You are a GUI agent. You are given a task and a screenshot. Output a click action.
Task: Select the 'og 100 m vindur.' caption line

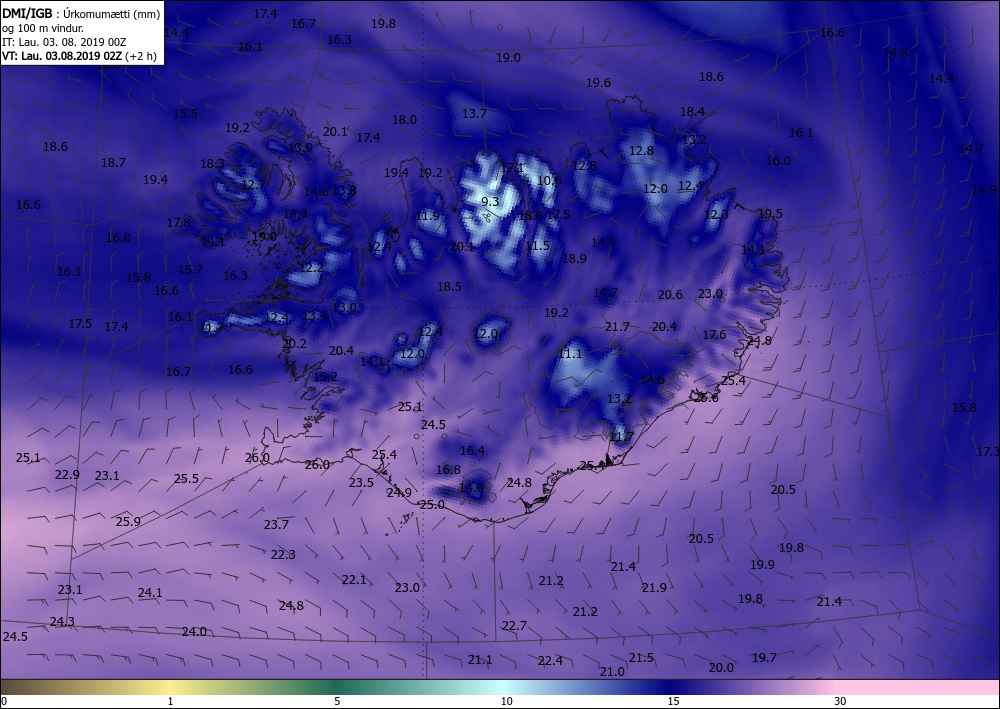pyautogui.click(x=43, y=28)
